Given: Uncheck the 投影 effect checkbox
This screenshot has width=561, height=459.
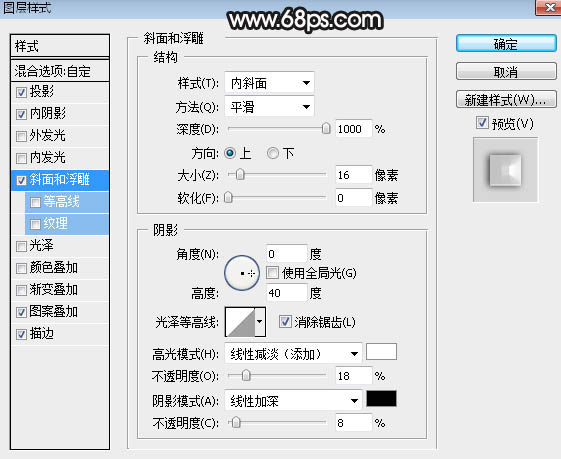Looking at the screenshot, I should point(21,92).
